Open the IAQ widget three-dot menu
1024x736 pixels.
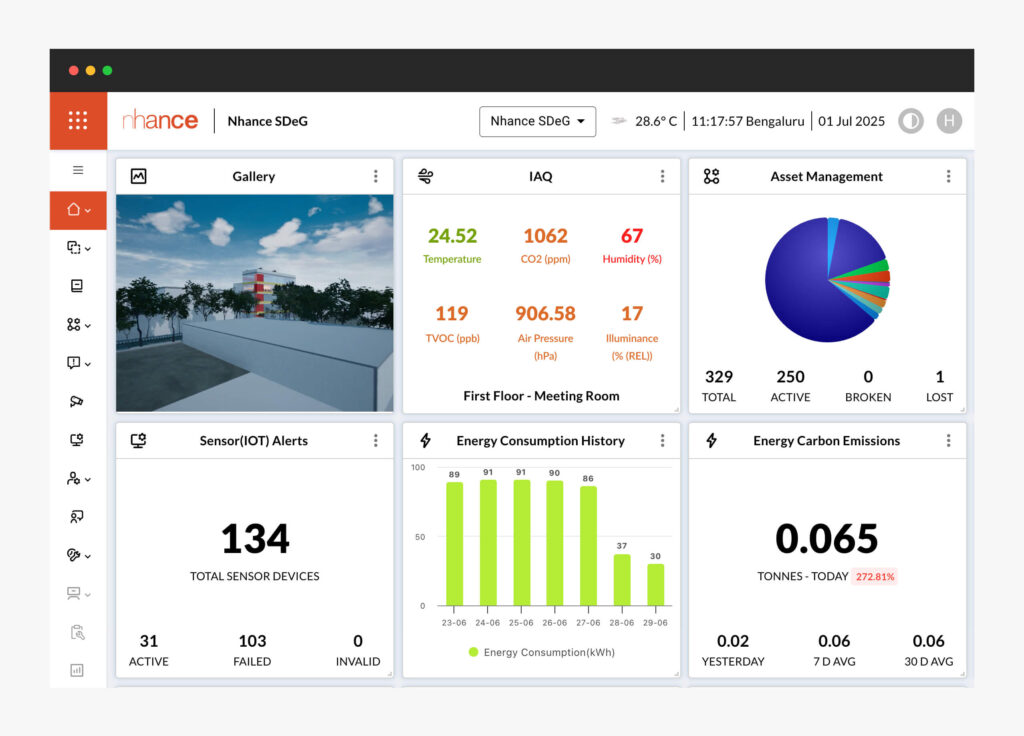[x=662, y=176]
